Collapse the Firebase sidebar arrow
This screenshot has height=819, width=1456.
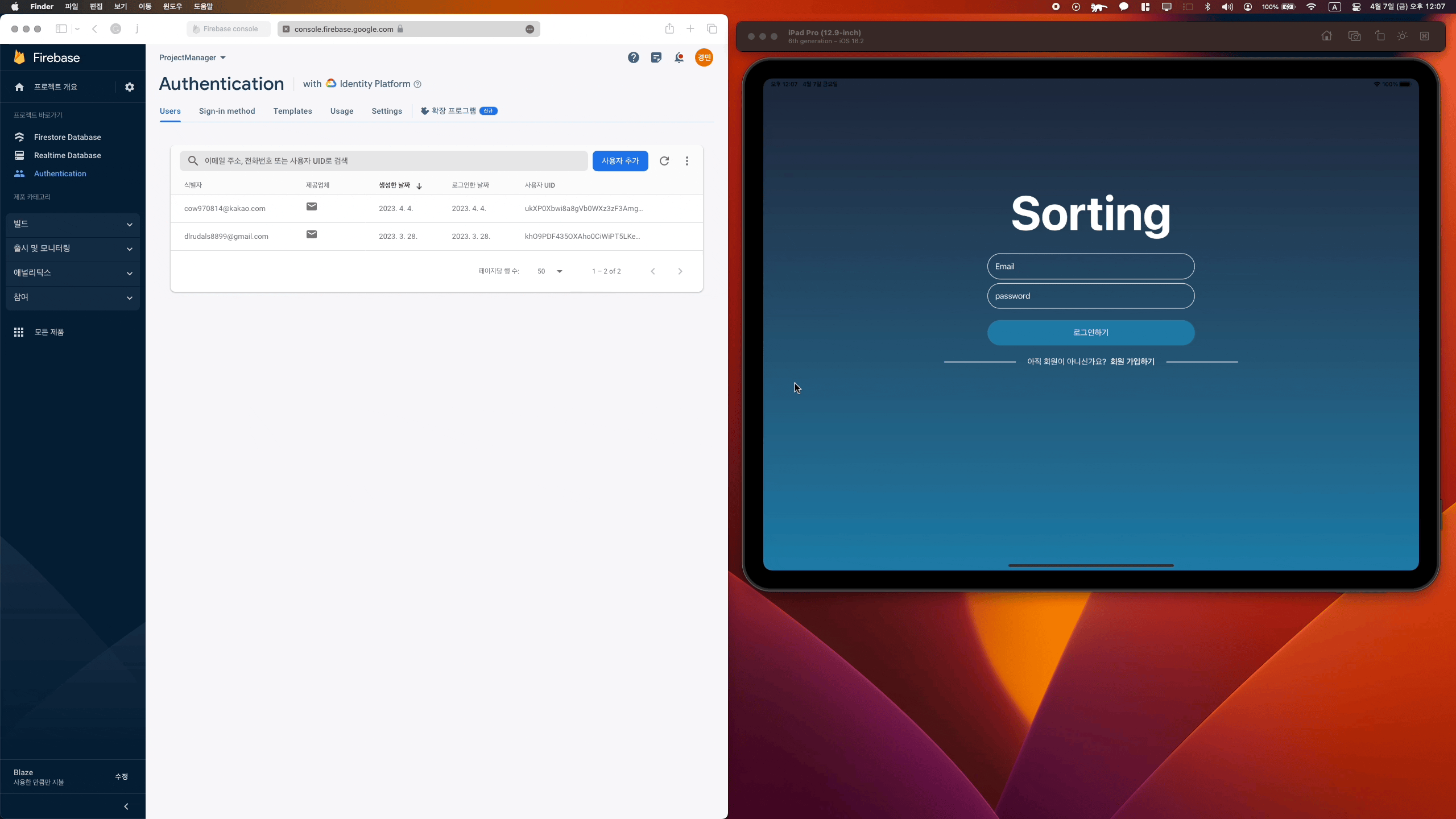pos(126,806)
